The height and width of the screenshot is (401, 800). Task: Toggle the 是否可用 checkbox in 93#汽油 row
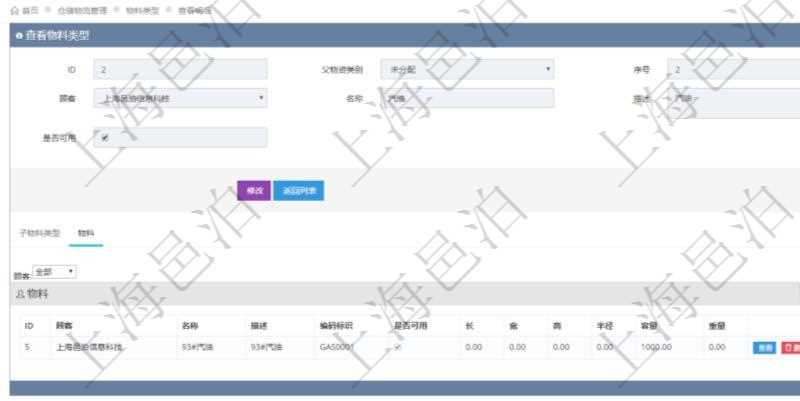coord(398,347)
